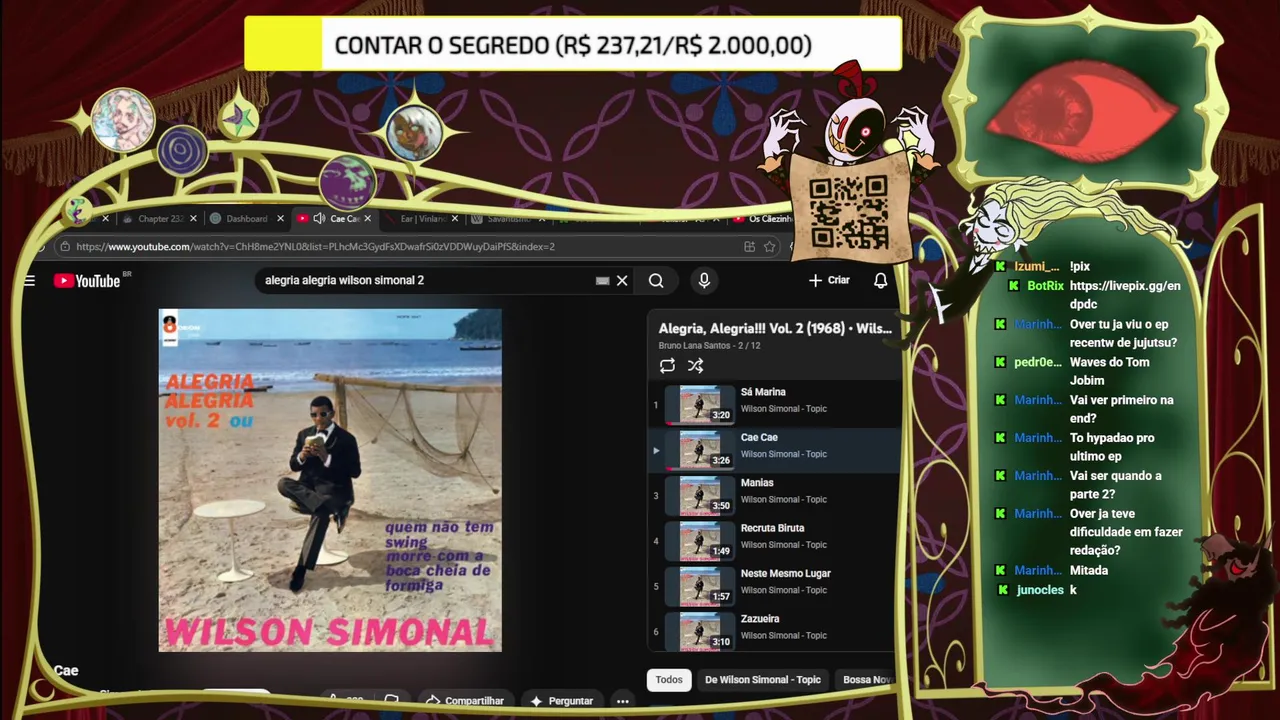Click the QR code on the overlay
Viewport: 1280px width, 720px height.
pyautogui.click(x=848, y=212)
